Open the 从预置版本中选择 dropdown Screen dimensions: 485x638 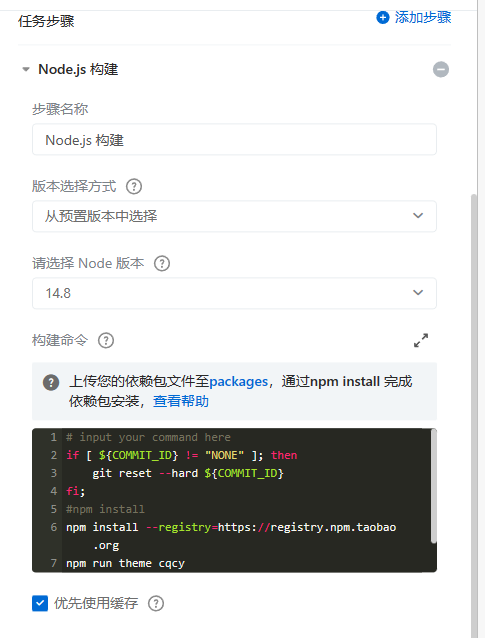point(234,216)
